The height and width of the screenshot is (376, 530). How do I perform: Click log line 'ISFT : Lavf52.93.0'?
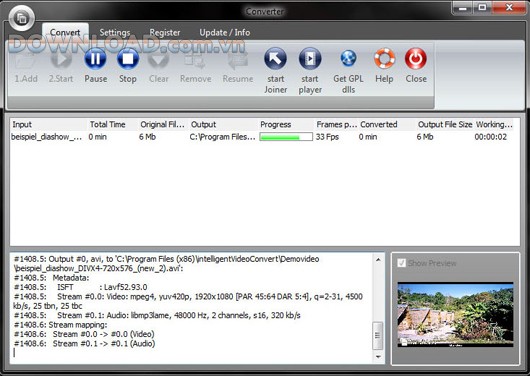pyautogui.click(x=80, y=287)
